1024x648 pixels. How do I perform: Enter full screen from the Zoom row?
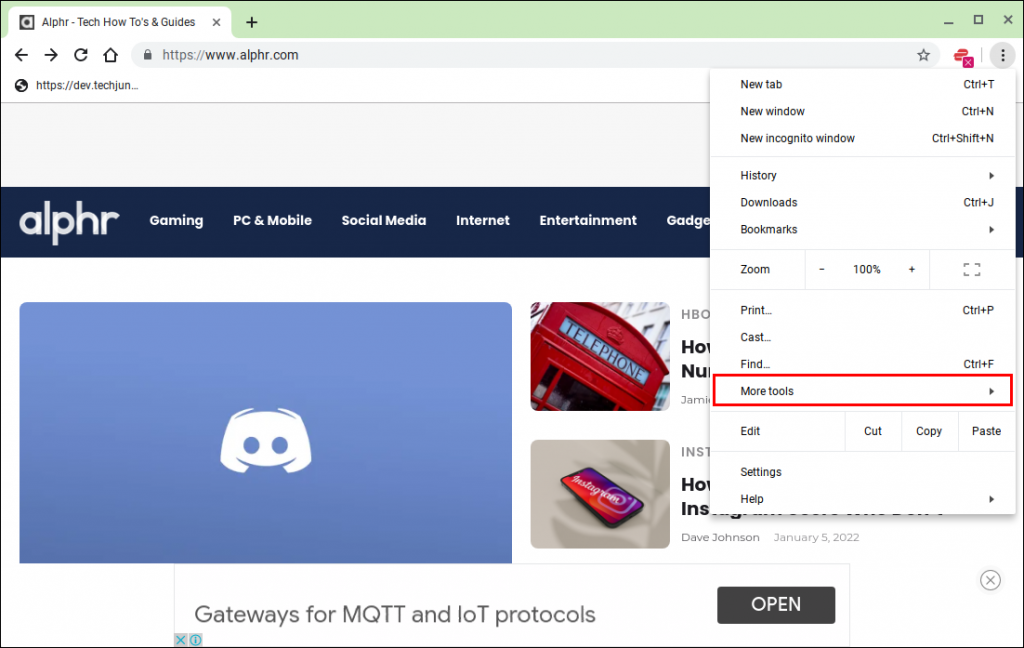point(971,269)
